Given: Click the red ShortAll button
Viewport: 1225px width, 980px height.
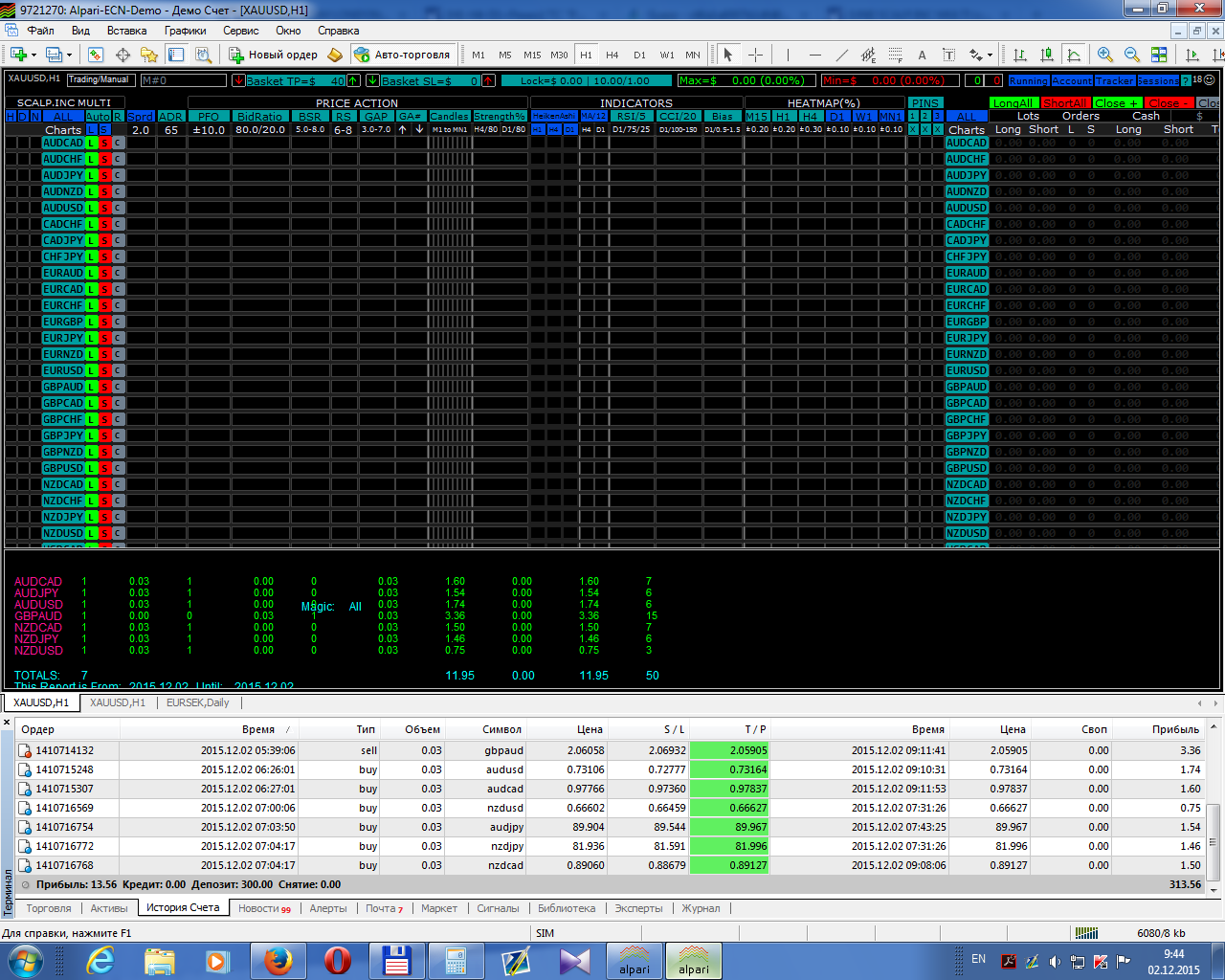Looking at the screenshot, I should [1065, 102].
